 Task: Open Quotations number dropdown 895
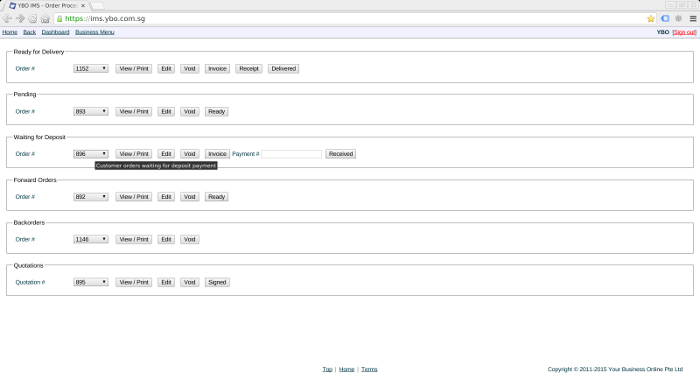click(91, 282)
